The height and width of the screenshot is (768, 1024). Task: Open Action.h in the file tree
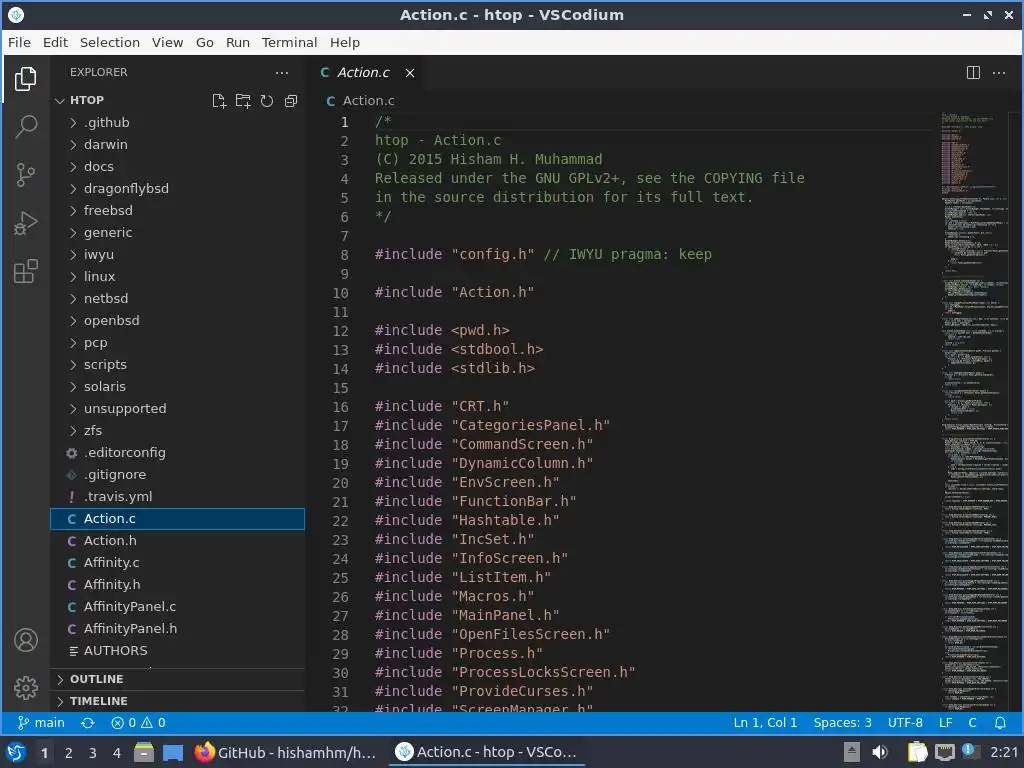177,541
